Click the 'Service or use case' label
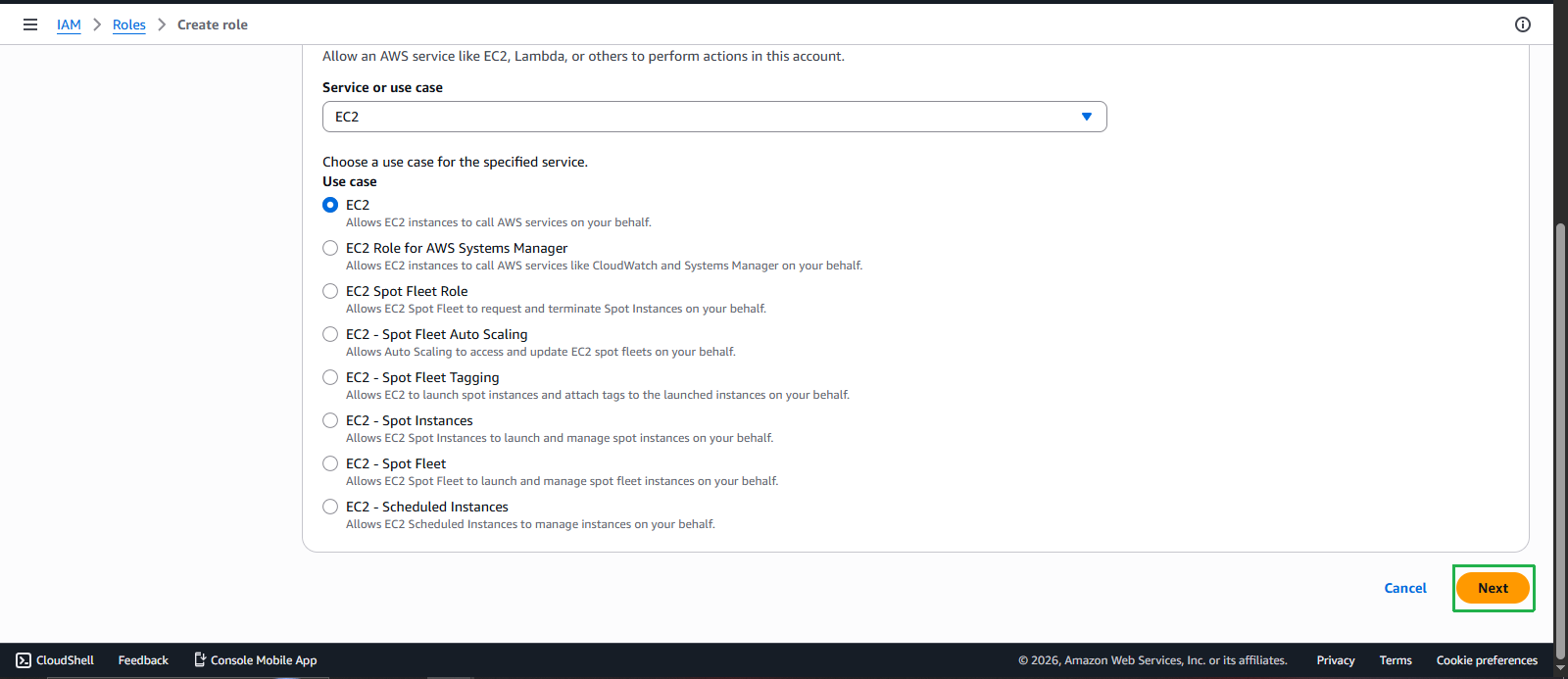Viewport: 1568px width, 679px height. pyautogui.click(x=382, y=87)
